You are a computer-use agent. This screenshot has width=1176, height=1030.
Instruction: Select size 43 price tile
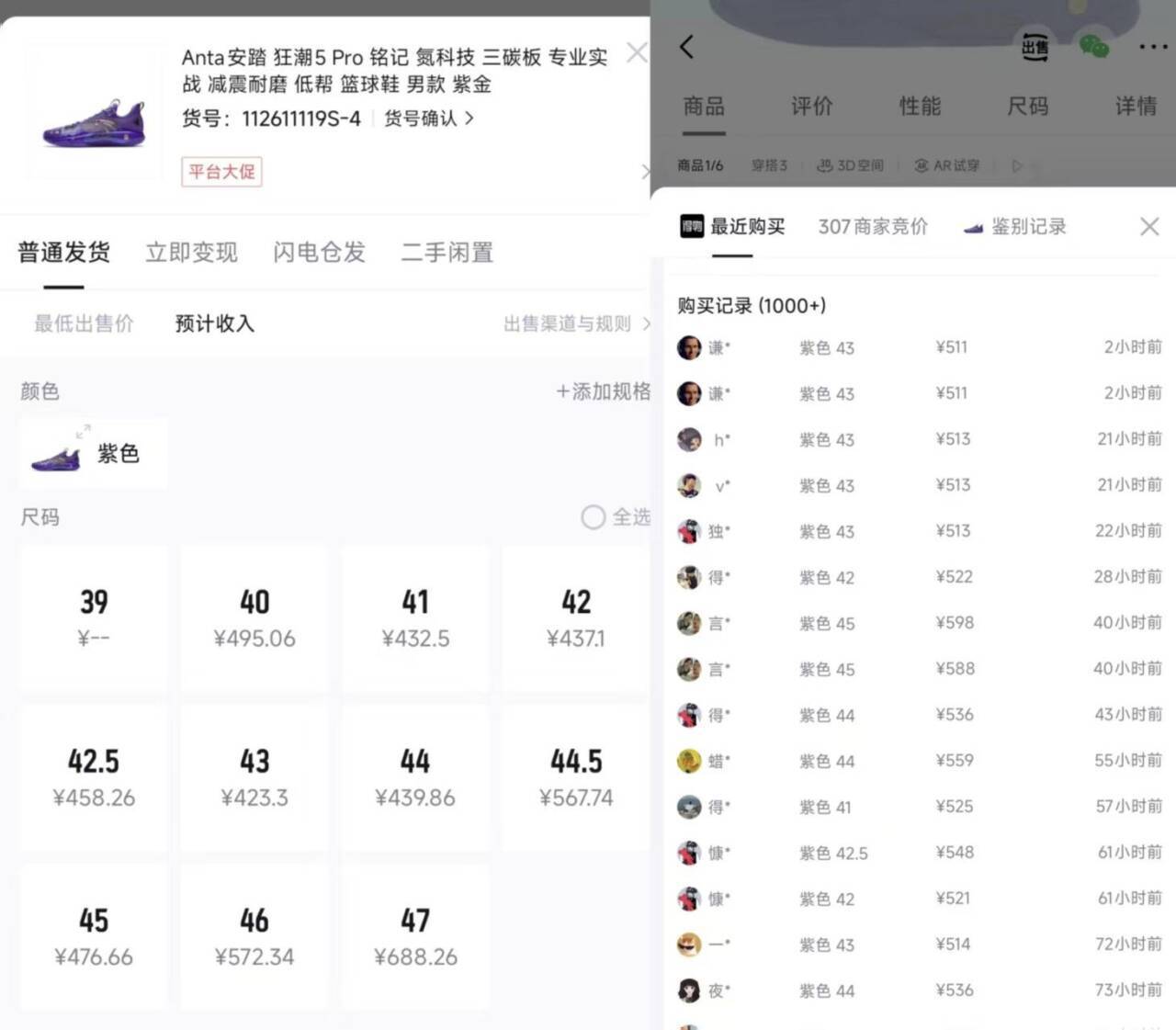click(254, 777)
